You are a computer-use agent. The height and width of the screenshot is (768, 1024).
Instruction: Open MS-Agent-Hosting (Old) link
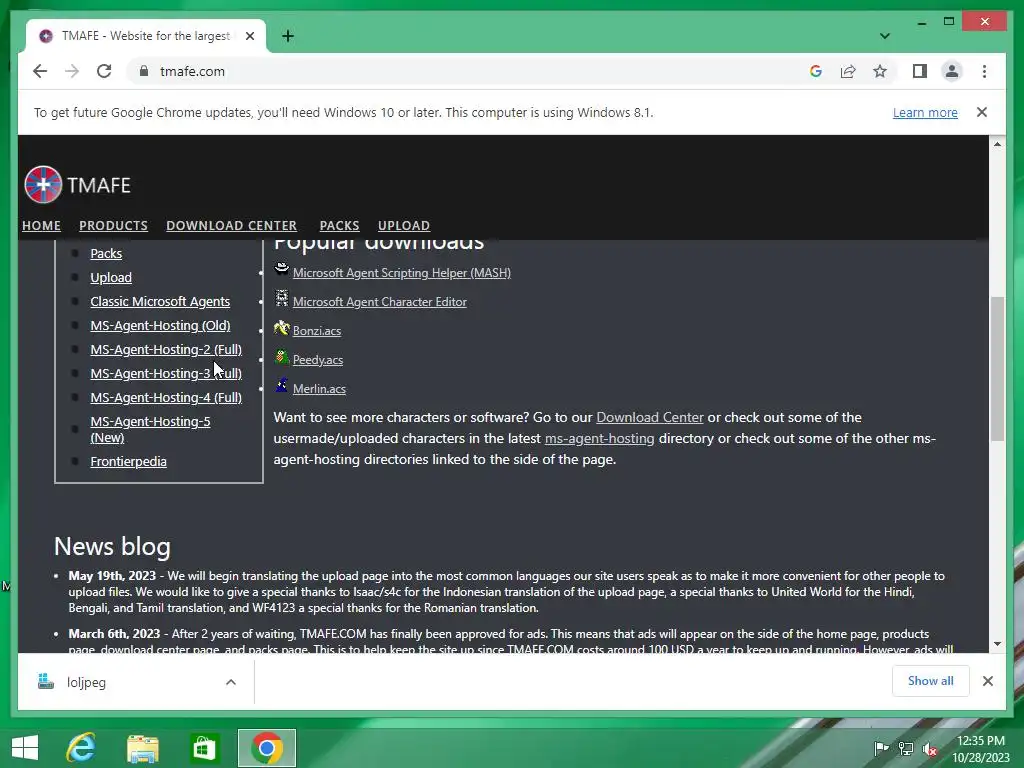click(x=160, y=325)
